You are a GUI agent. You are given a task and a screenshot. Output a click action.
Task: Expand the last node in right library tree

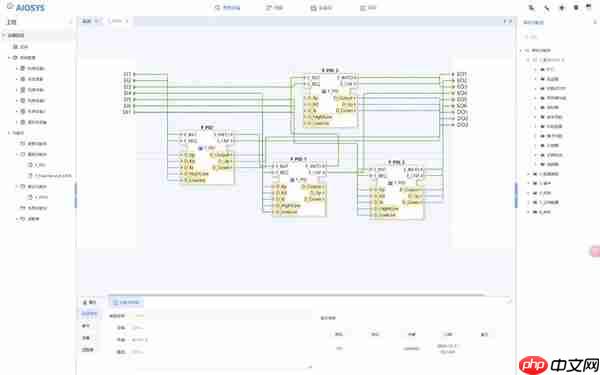[529, 212]
